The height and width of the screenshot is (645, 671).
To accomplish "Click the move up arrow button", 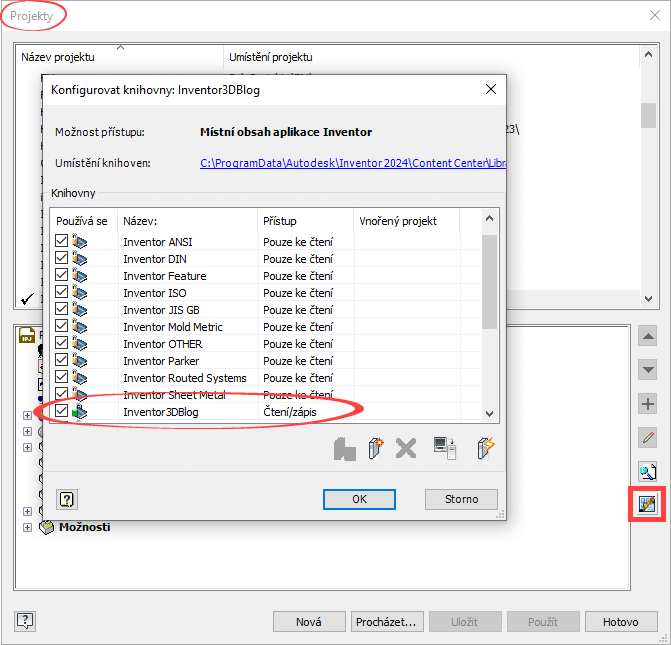I will [647, 336].
